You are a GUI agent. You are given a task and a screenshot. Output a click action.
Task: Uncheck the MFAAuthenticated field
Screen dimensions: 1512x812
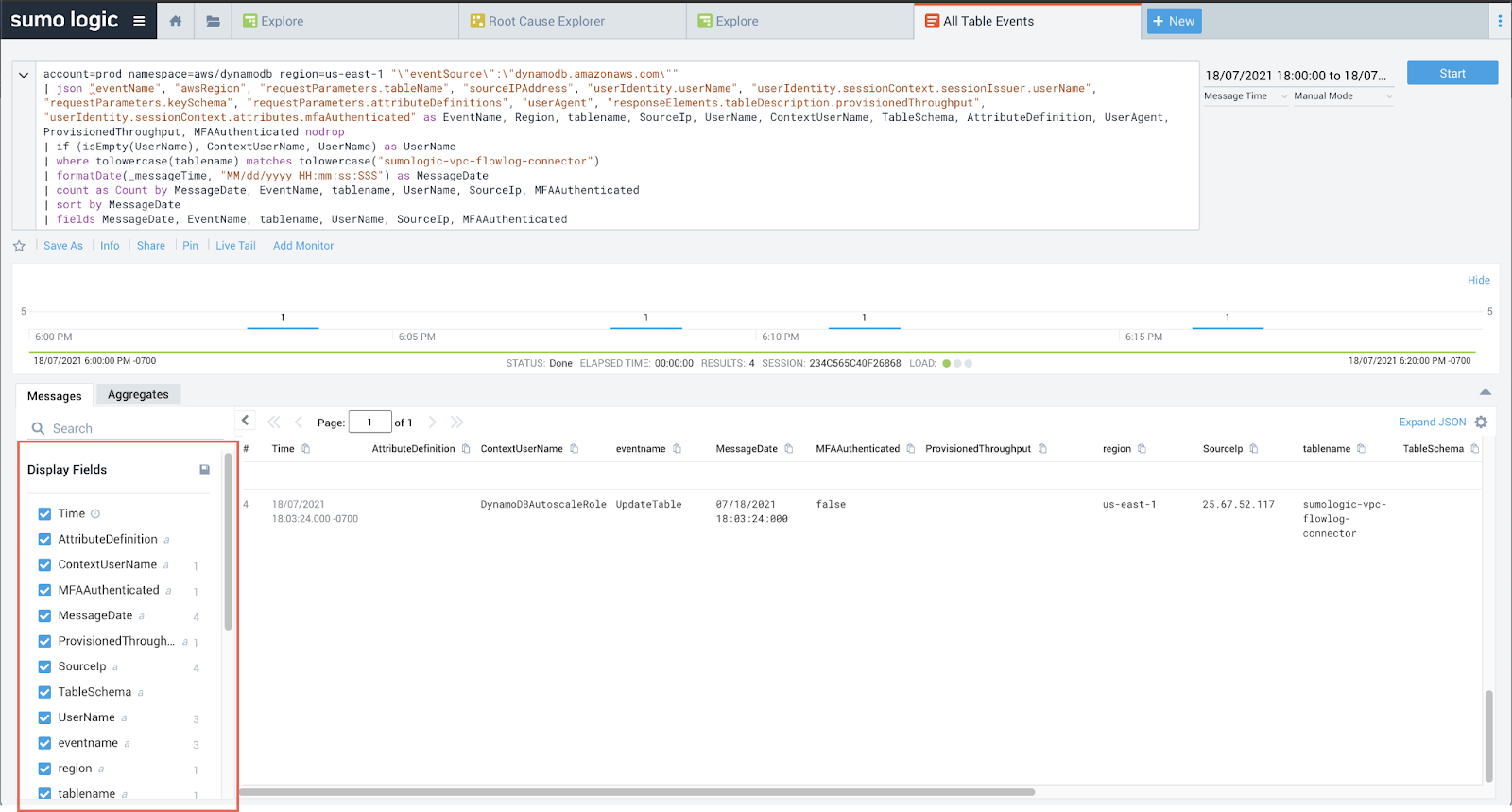tap(44, 591)
